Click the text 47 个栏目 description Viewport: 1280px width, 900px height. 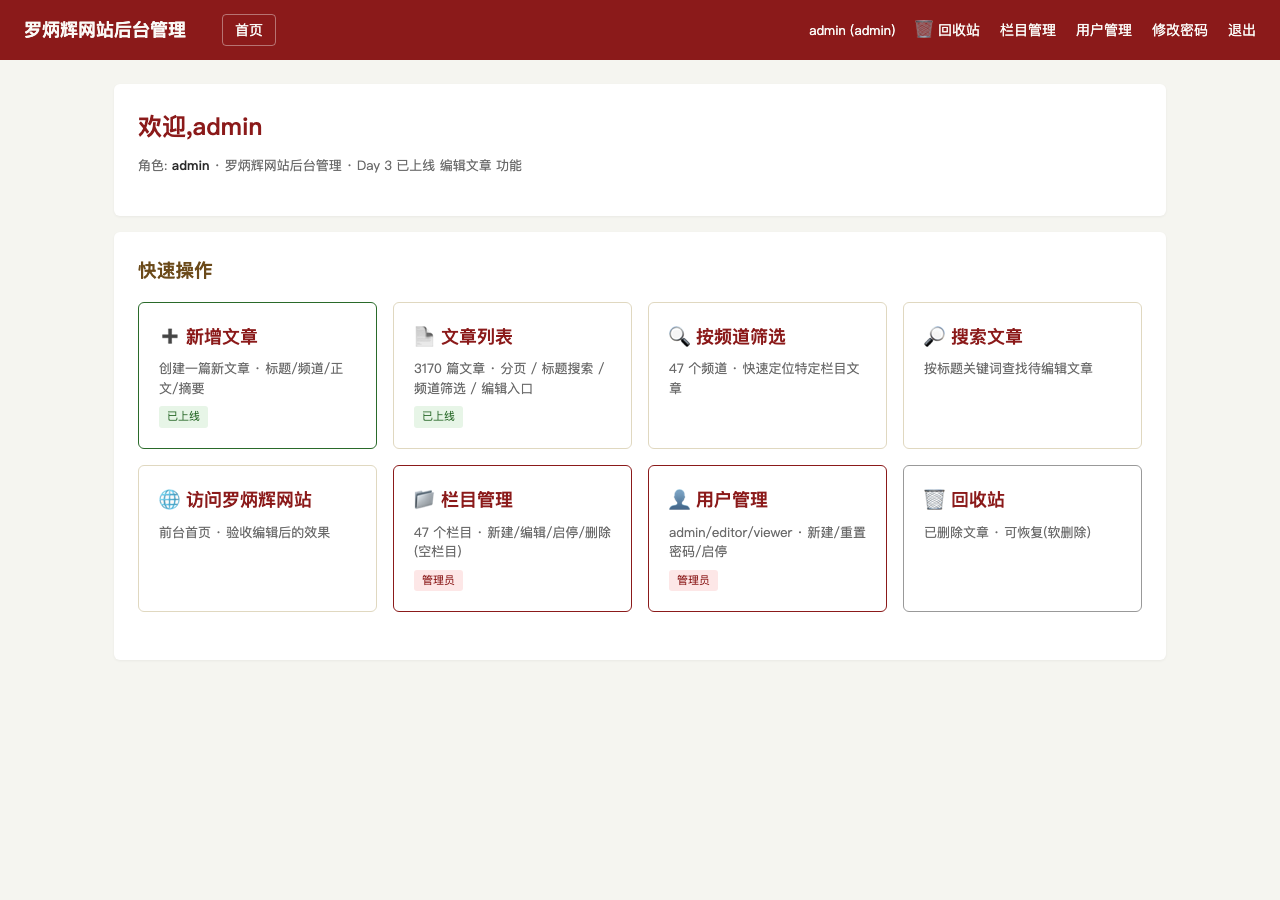(x=512, y=542)
